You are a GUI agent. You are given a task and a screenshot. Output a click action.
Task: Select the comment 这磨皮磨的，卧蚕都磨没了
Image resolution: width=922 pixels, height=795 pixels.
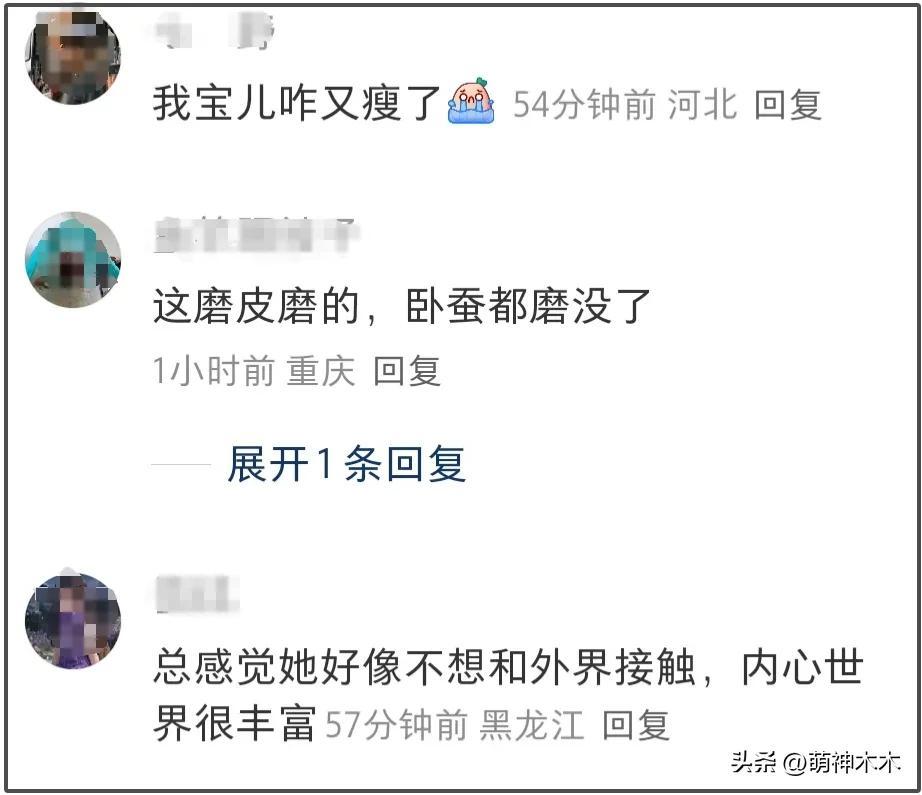point(402,306)
